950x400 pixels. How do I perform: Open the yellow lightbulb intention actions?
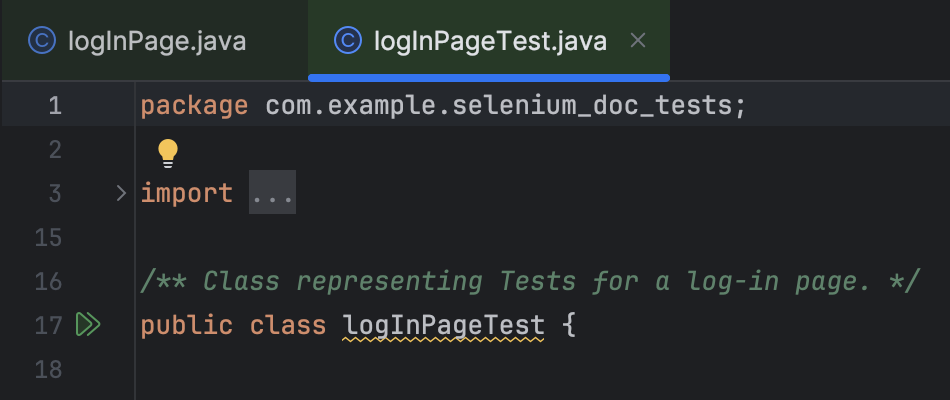[x=167, y=152]
